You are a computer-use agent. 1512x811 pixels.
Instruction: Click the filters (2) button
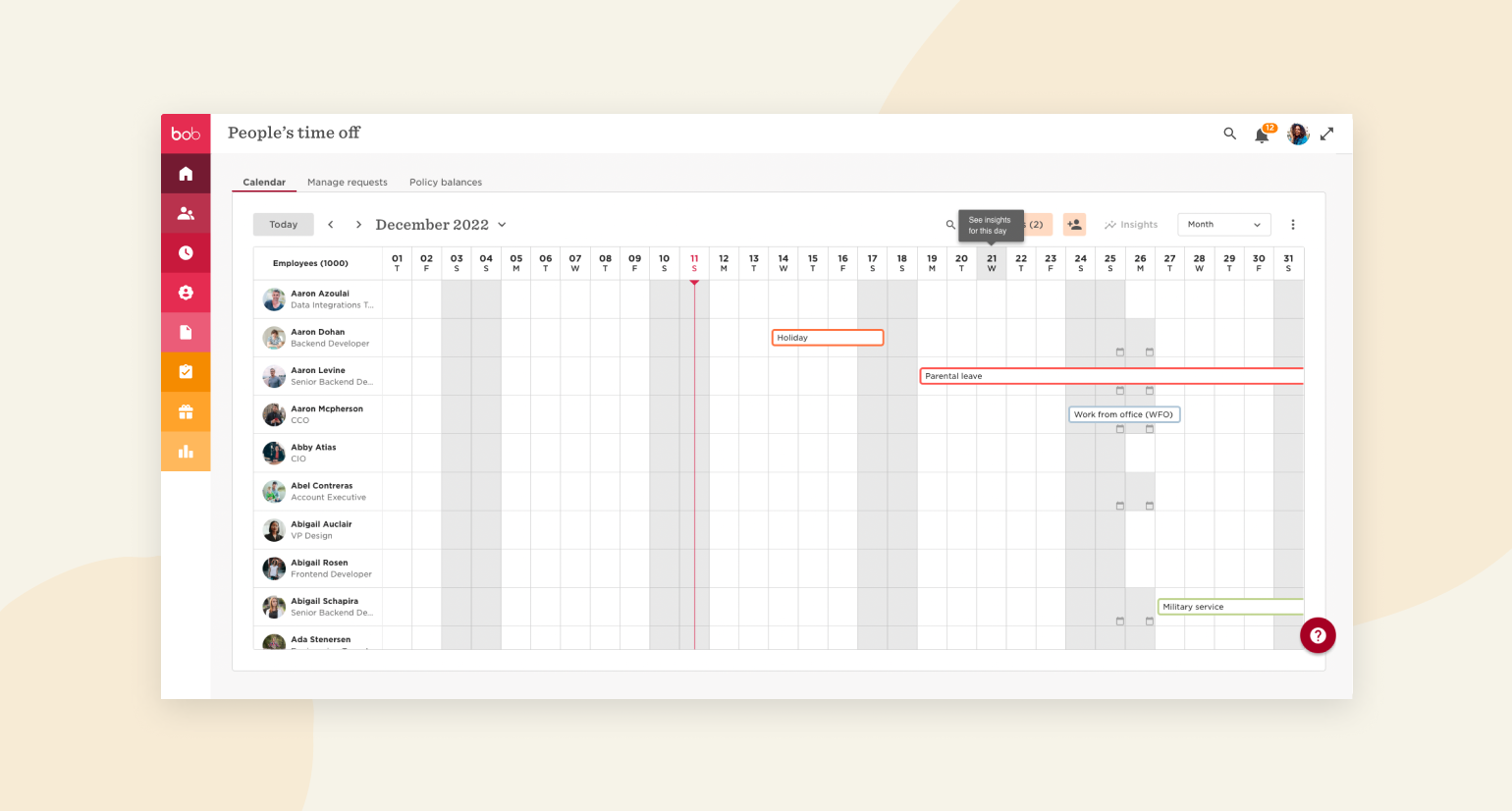[x=1037, y=225]
